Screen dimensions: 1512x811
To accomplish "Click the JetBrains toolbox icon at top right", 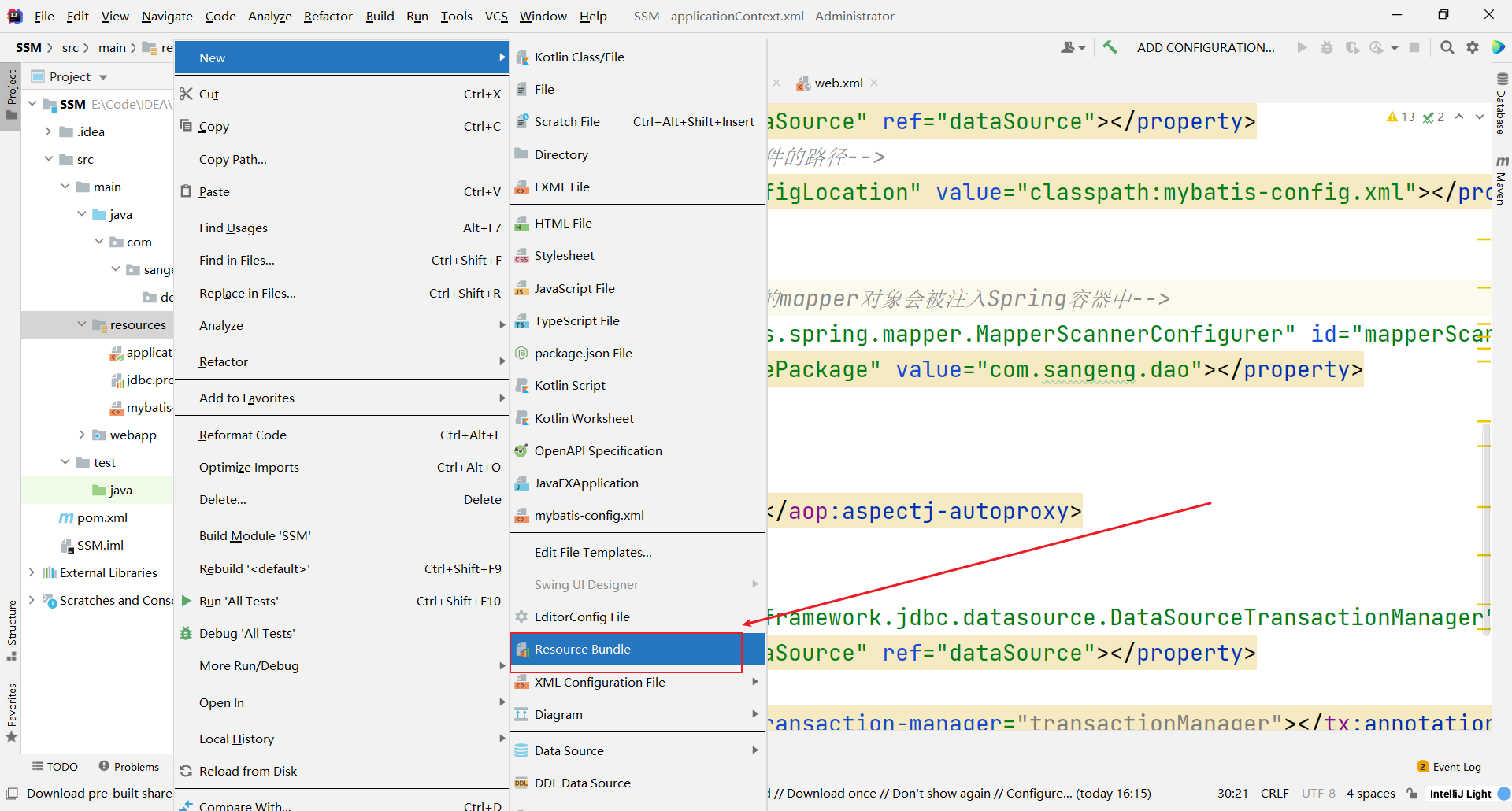I will [x=1499, y=47].
